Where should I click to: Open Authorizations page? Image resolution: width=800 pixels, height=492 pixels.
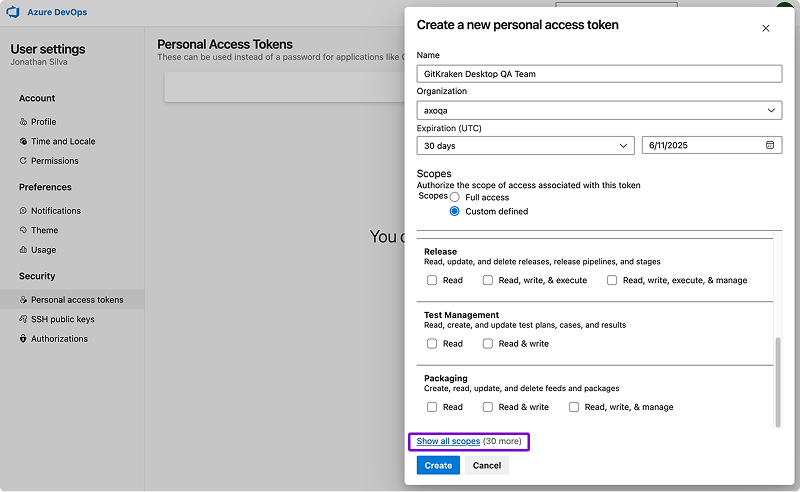(59, 338)
